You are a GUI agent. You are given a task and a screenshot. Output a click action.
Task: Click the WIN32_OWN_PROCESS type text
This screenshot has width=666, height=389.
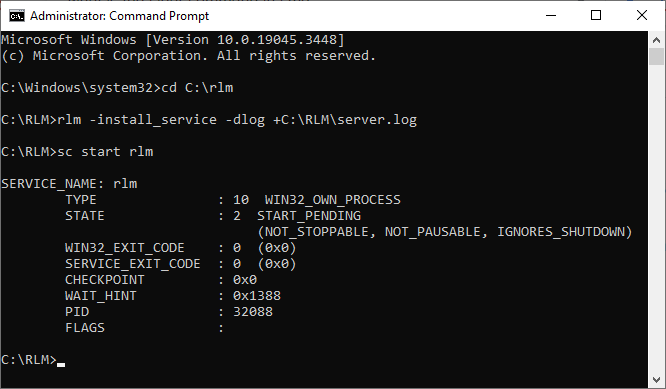[x=333, y=200]
